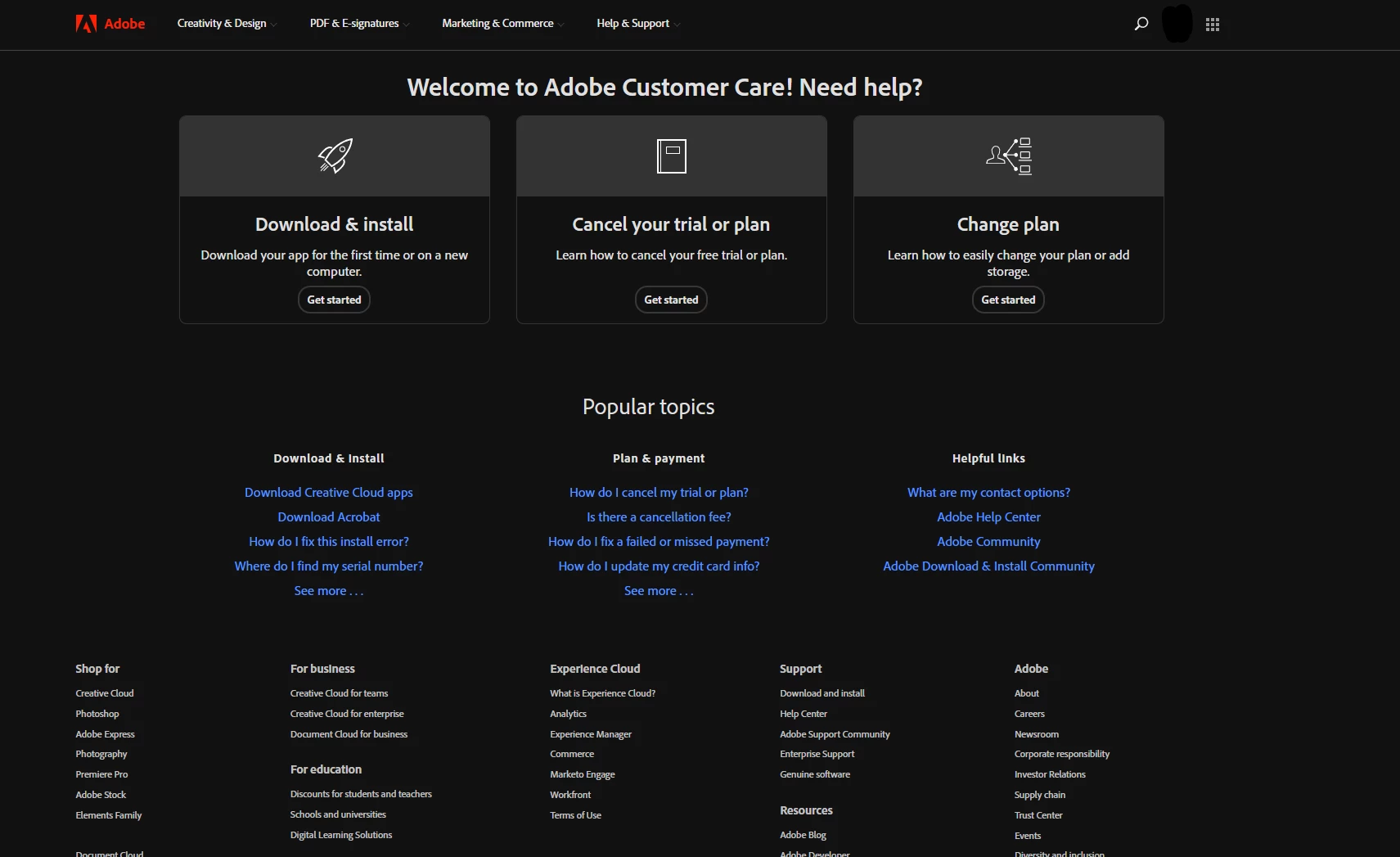Open What is Experience Cloud link
1400x857 pixels.
603,693
